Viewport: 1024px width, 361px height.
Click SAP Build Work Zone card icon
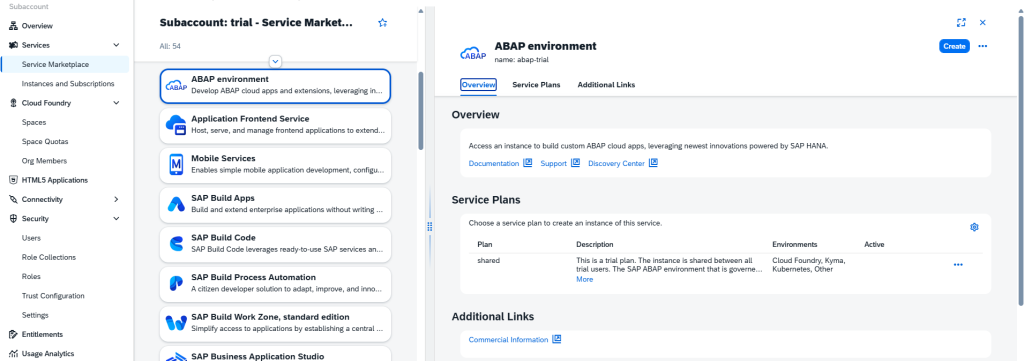(x=176, y=323)
